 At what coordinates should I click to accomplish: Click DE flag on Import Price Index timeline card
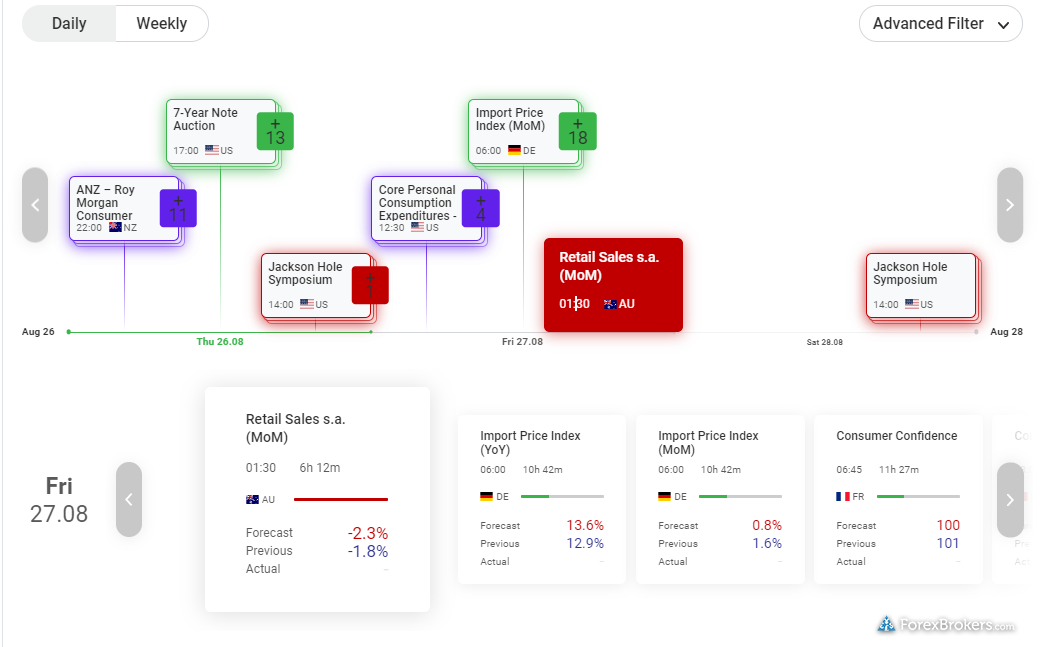pos(514,150)
